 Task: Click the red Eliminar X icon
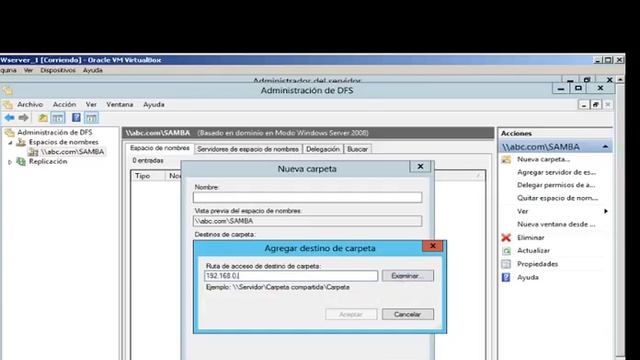(x=506, y=238)
